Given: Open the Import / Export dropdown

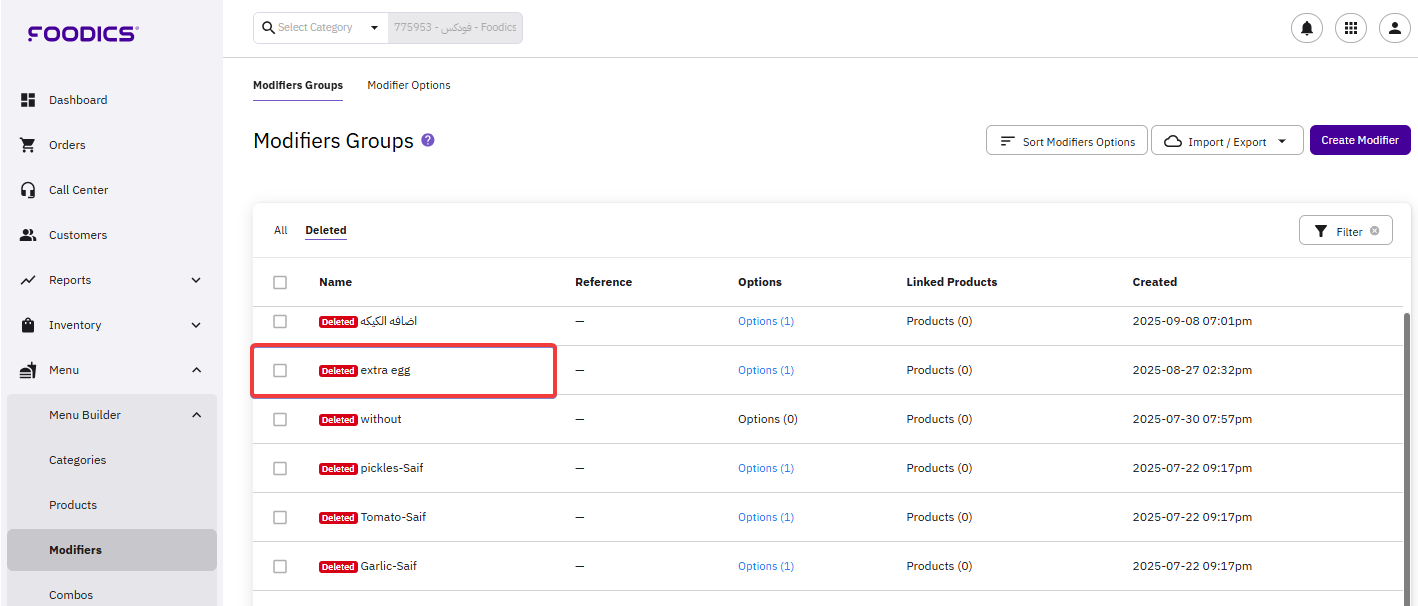Looking at the screenshot, I should tap(1226, 141).
